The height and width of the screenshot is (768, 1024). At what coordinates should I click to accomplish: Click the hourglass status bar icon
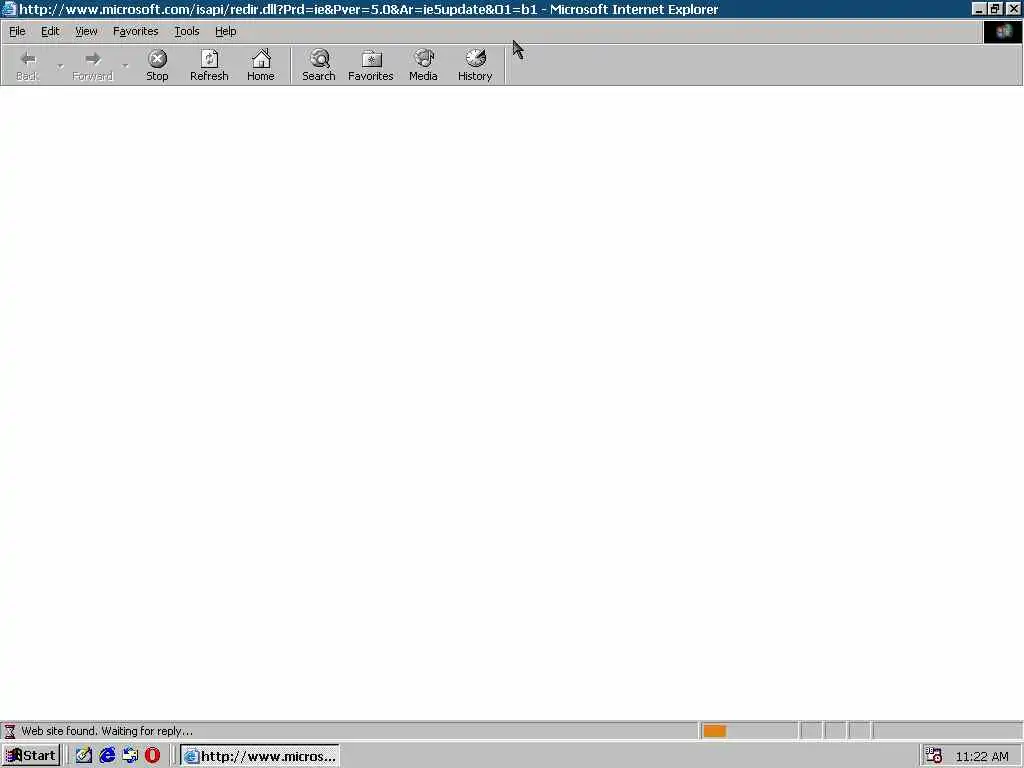(x=10, y=731)
